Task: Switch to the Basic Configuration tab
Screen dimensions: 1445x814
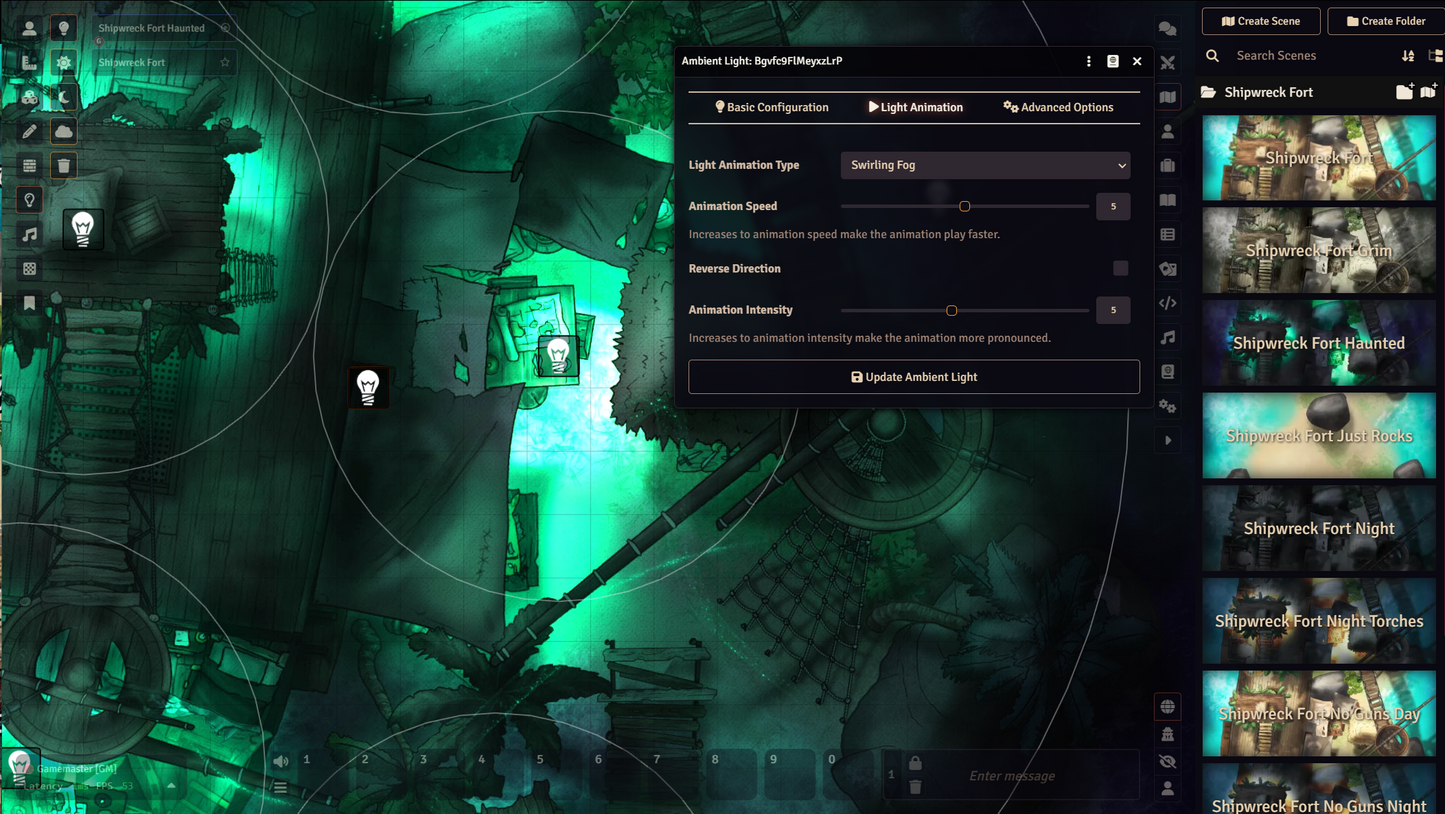Action: [x=771, y=107]
